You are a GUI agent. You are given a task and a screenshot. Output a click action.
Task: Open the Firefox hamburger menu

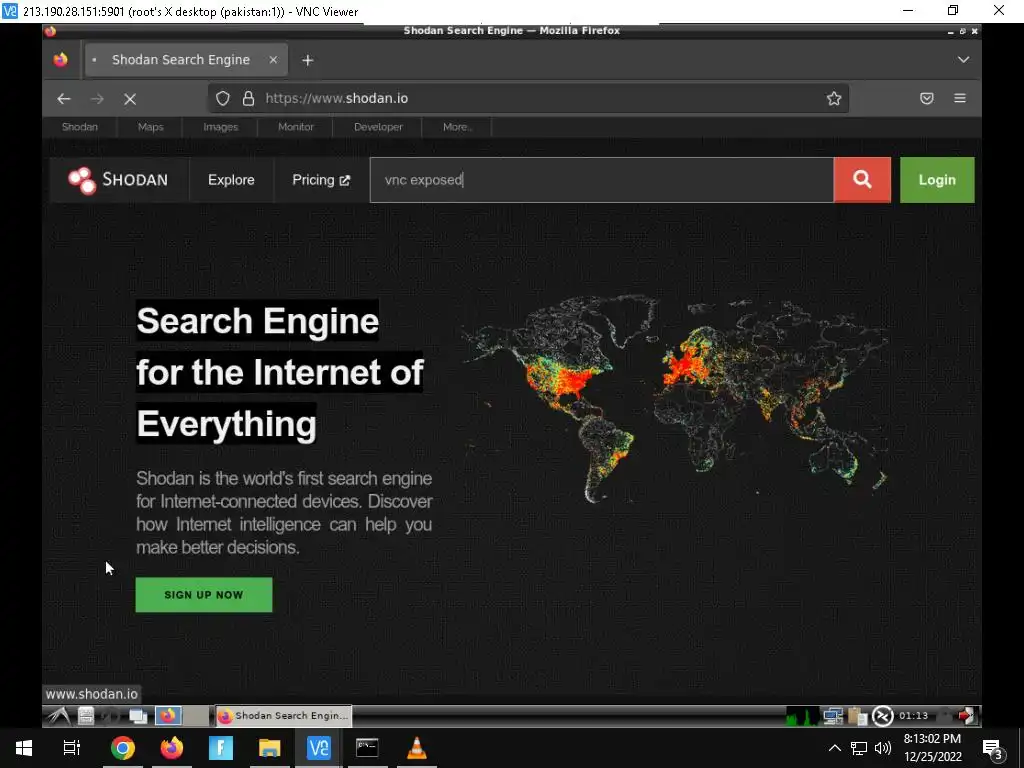[x=960, y=98]
